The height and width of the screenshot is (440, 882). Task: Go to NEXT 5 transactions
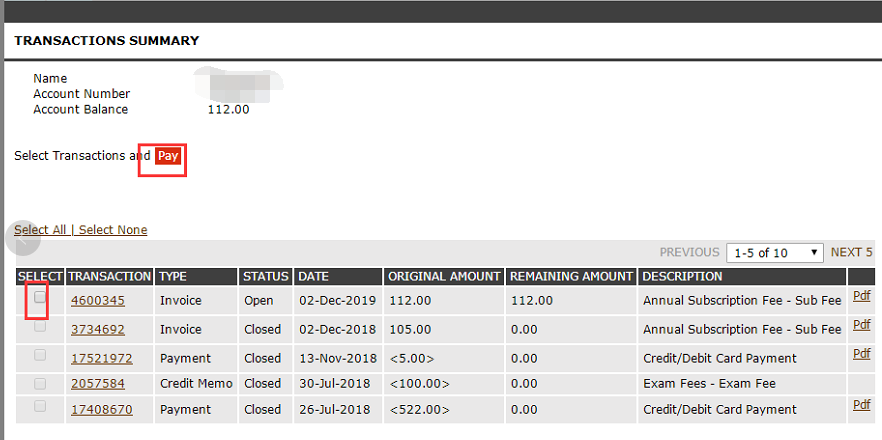tap(852, 253)
